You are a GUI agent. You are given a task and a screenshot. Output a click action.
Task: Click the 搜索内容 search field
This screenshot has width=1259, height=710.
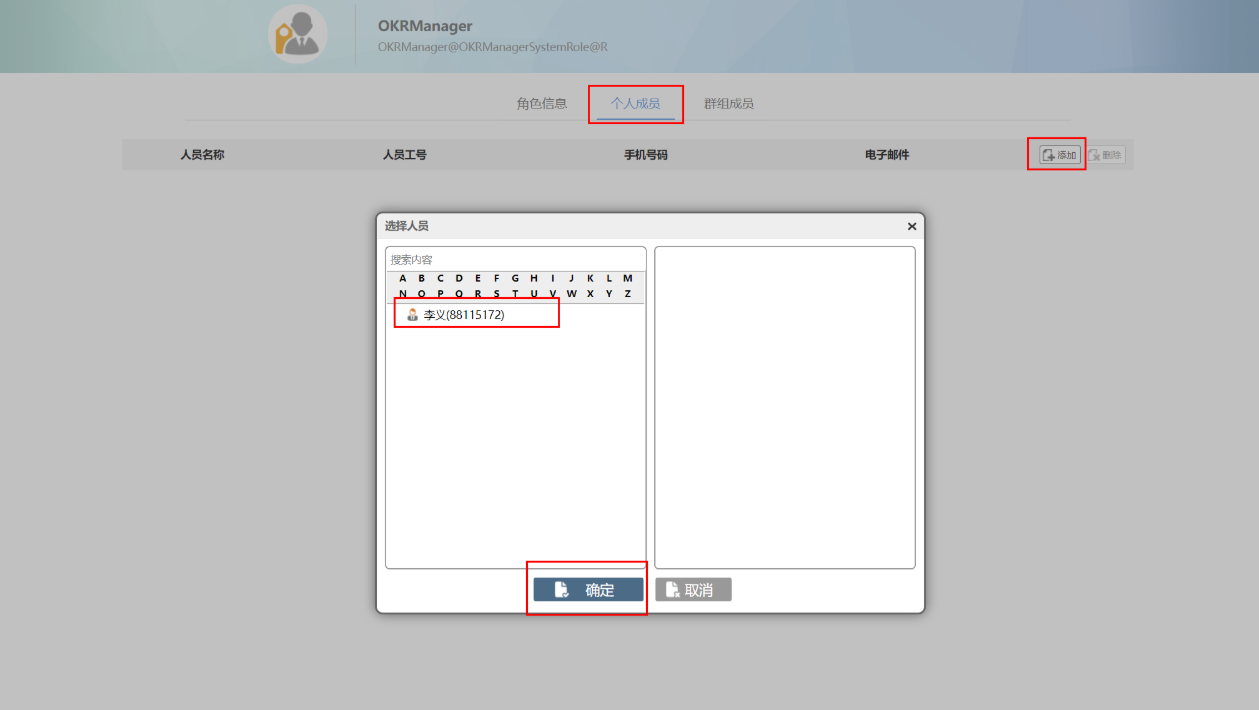coord(515,259)
